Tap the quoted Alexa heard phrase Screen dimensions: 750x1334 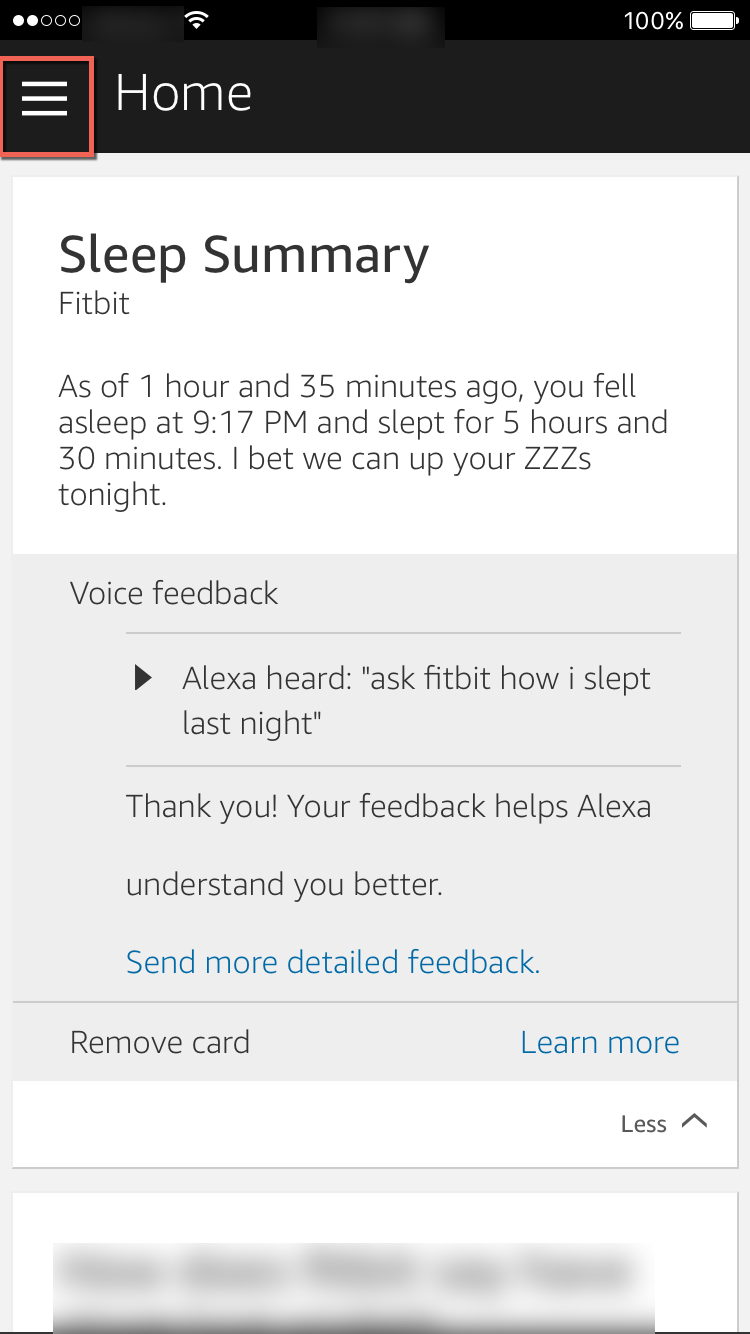tap(416, 700)
